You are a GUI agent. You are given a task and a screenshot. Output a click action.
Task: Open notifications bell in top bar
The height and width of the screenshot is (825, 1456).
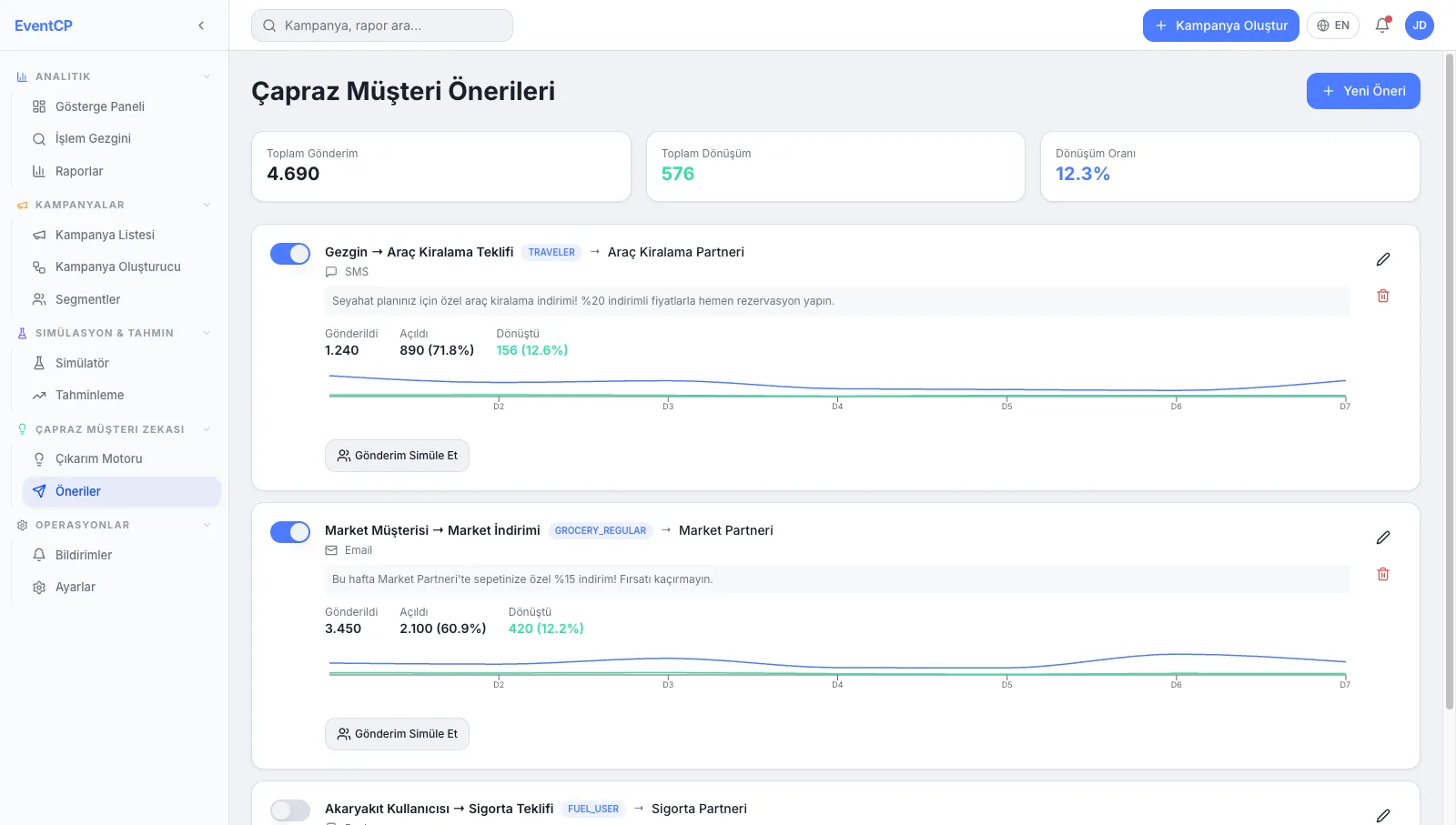click(x=1382, y=25)
